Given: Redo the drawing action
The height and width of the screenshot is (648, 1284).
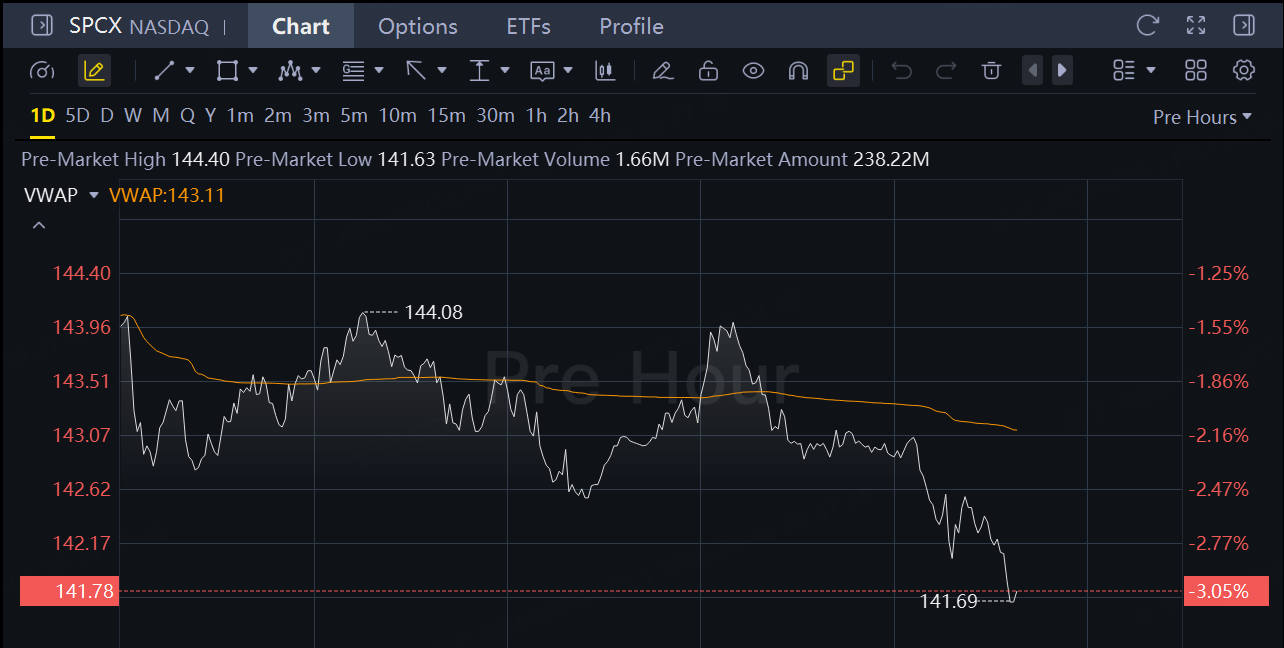Looking at the screenshot, I should click(946, 70).
